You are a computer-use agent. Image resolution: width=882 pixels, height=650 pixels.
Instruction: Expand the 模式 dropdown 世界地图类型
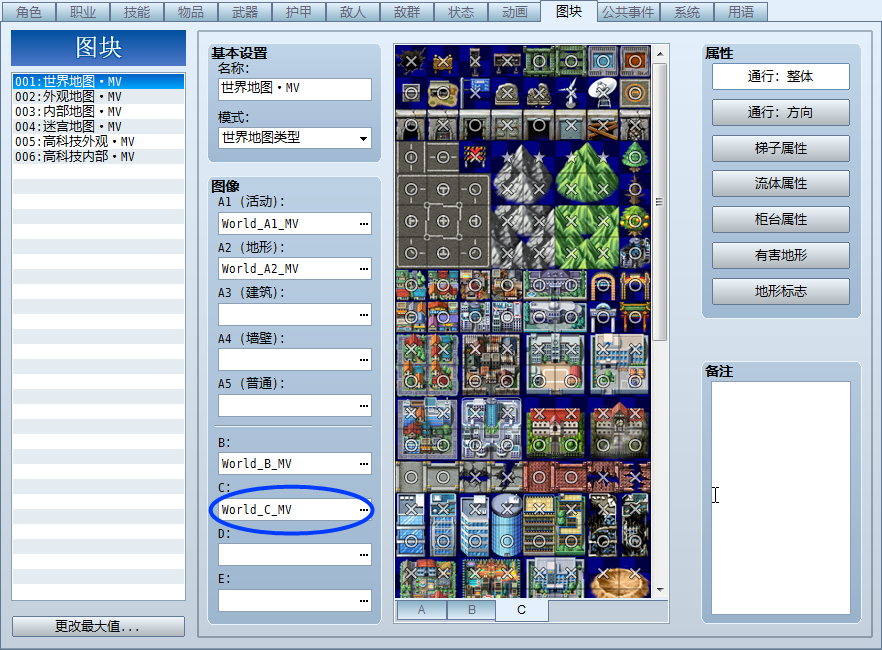(295, 138)
